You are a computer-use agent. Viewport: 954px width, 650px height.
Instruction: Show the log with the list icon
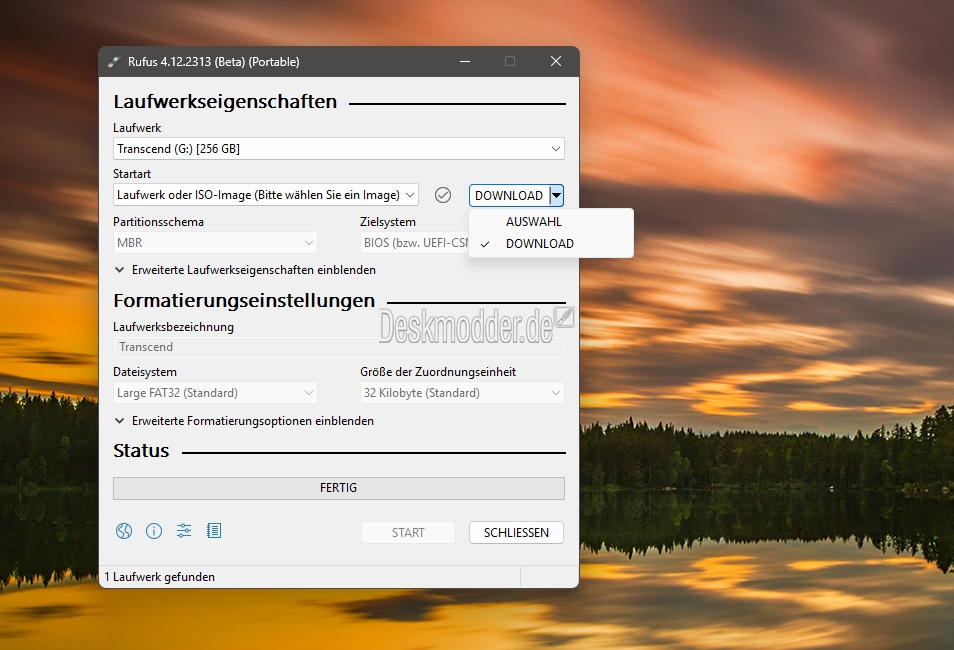(213, 531)
